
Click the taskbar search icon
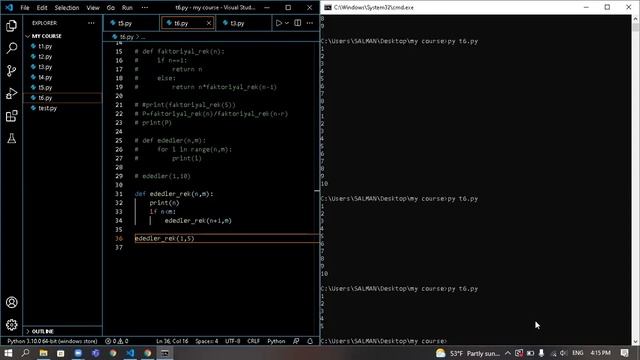25,353
